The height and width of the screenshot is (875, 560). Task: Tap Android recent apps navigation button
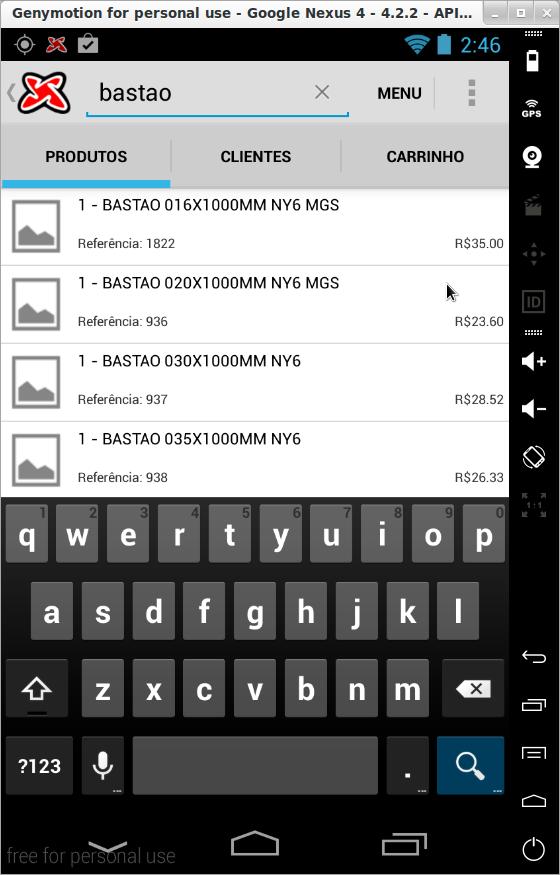tap(404, 844)
